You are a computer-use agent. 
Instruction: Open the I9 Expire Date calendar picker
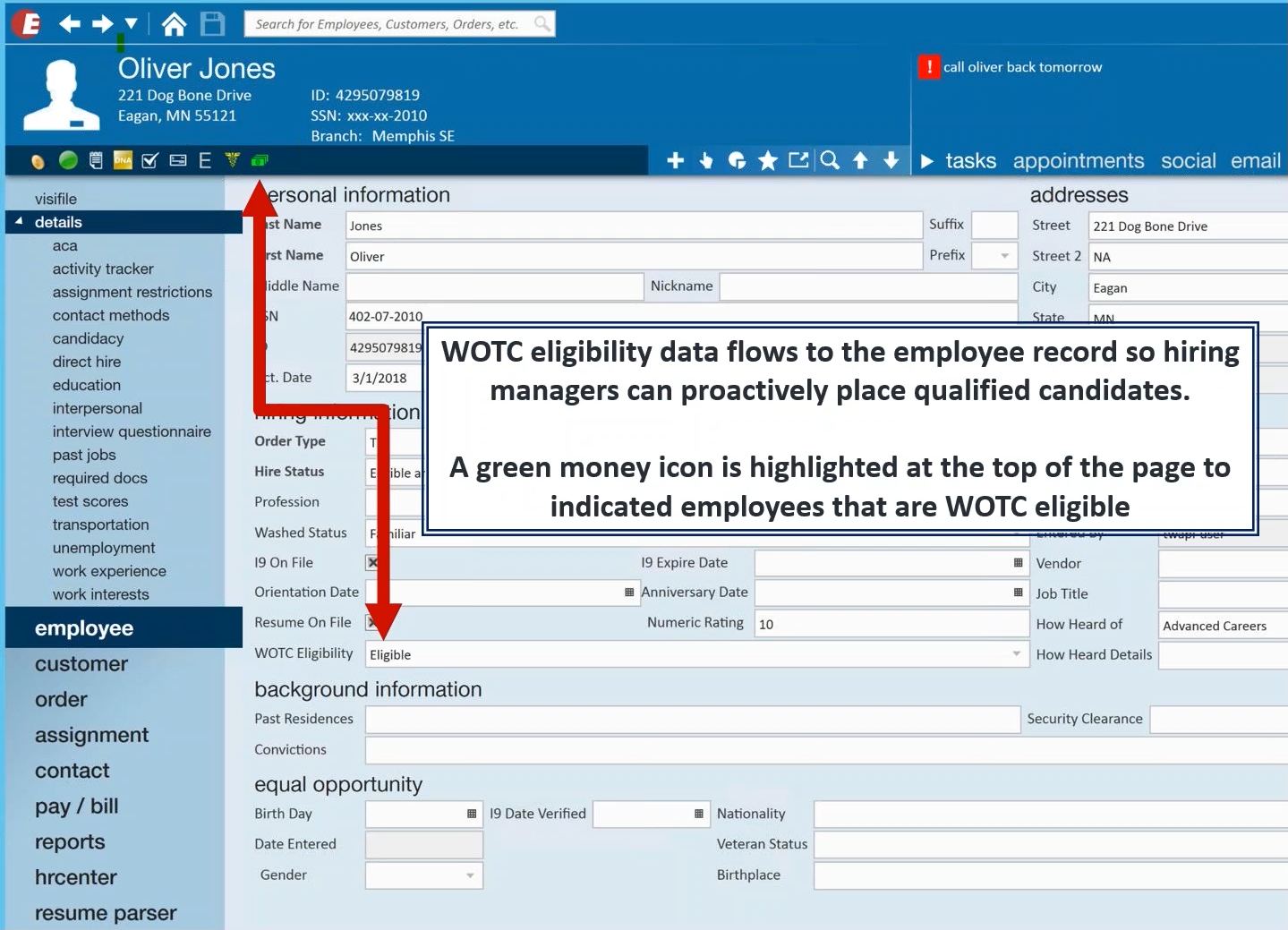coord(1018,563)
